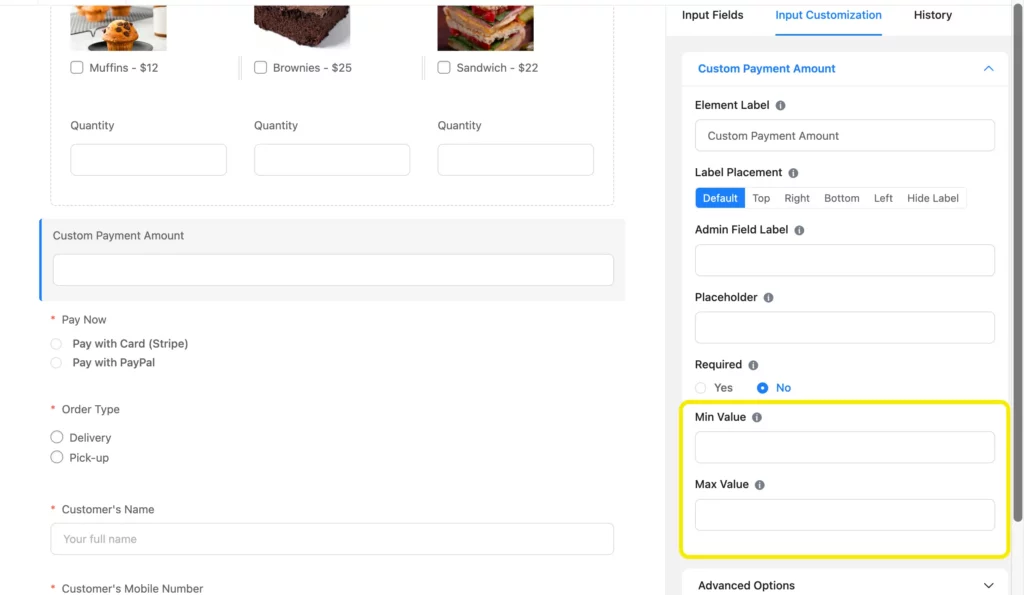Collapse the Custom Payment Amount section

point(988,69)
